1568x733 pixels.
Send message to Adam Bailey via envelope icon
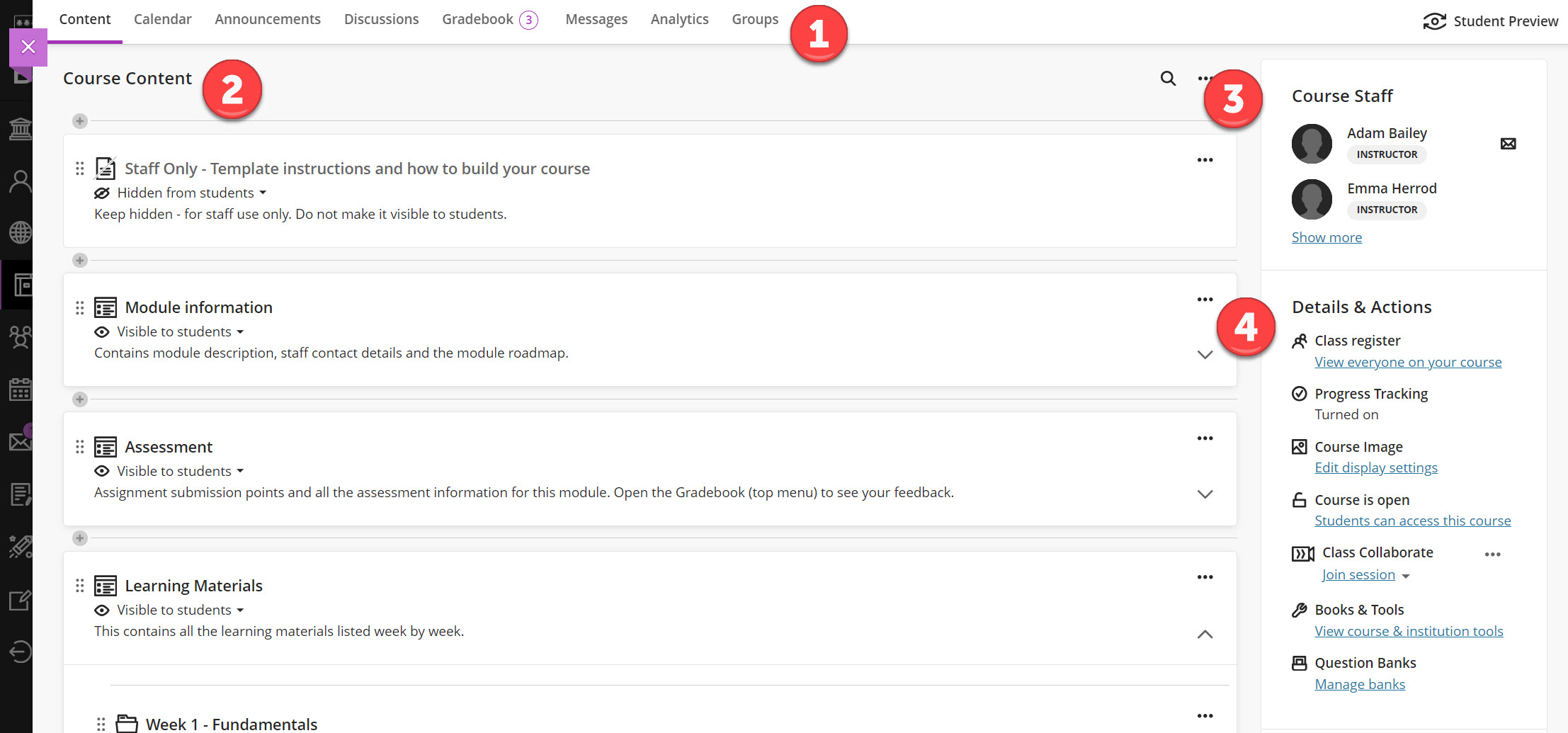point(1508,144)
